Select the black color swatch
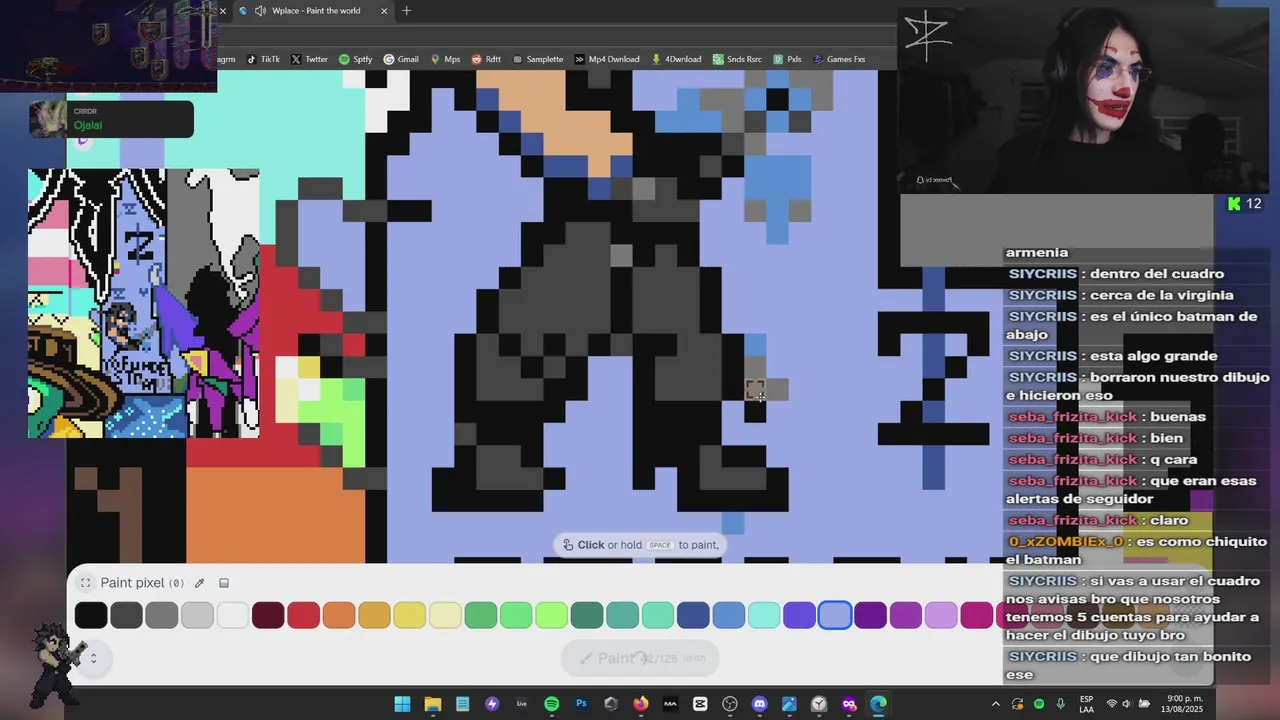 coord(91,615)
